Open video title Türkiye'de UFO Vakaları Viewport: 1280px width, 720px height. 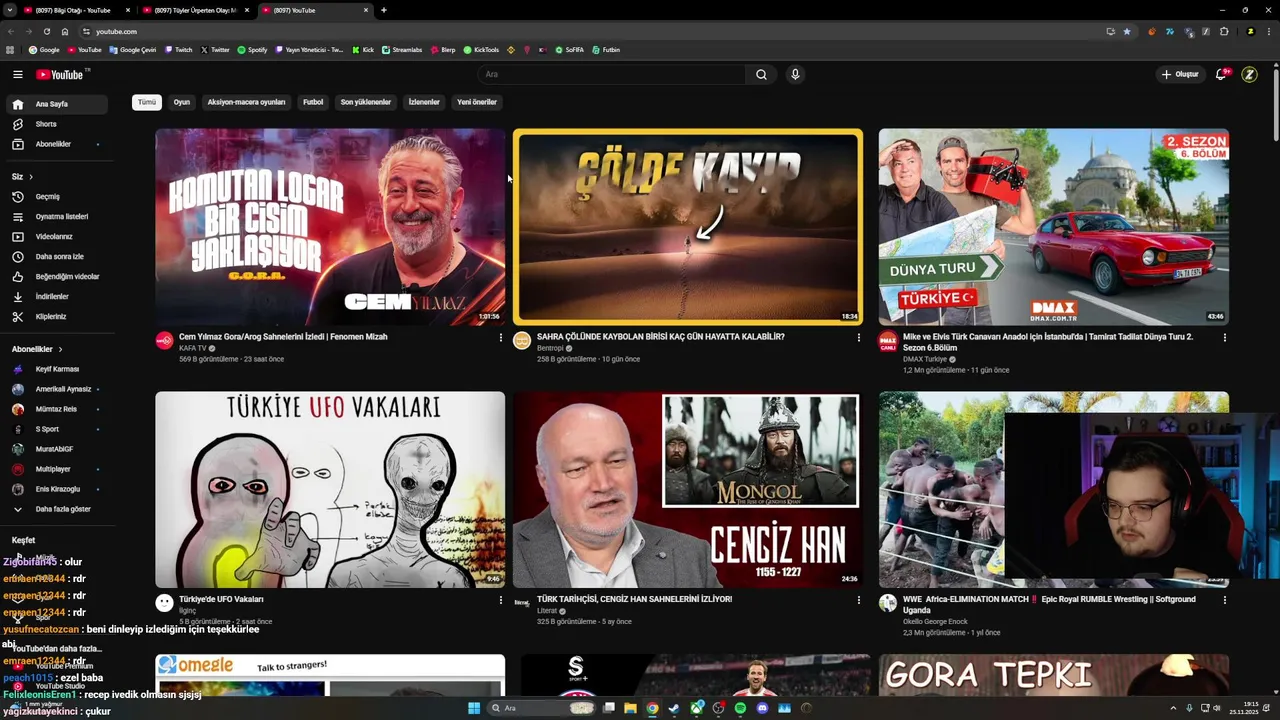point(221,599)
